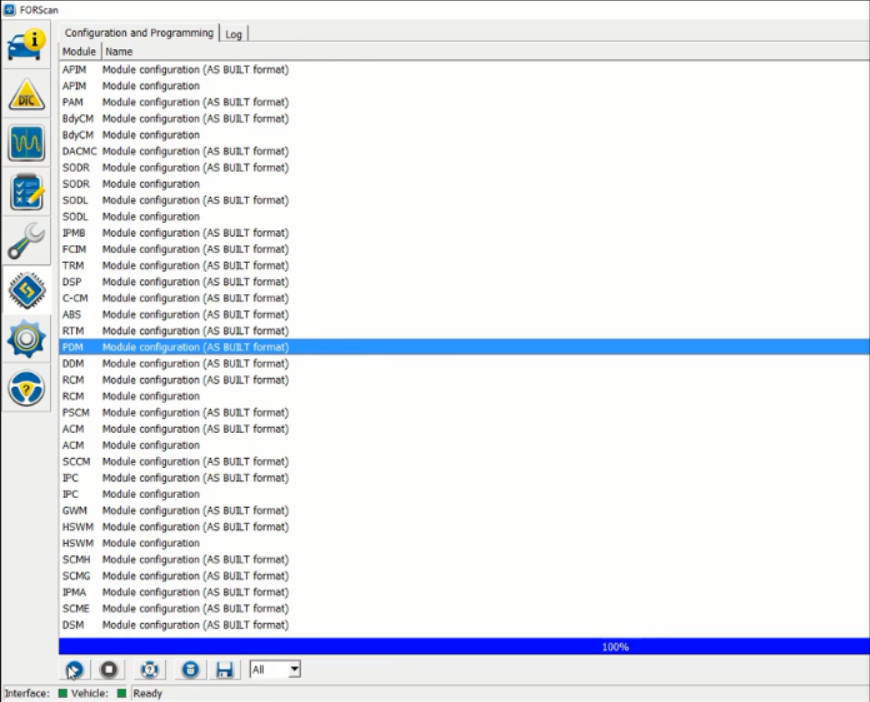
Task: Select DSM Module configuration row
Action: coord(464,625)
